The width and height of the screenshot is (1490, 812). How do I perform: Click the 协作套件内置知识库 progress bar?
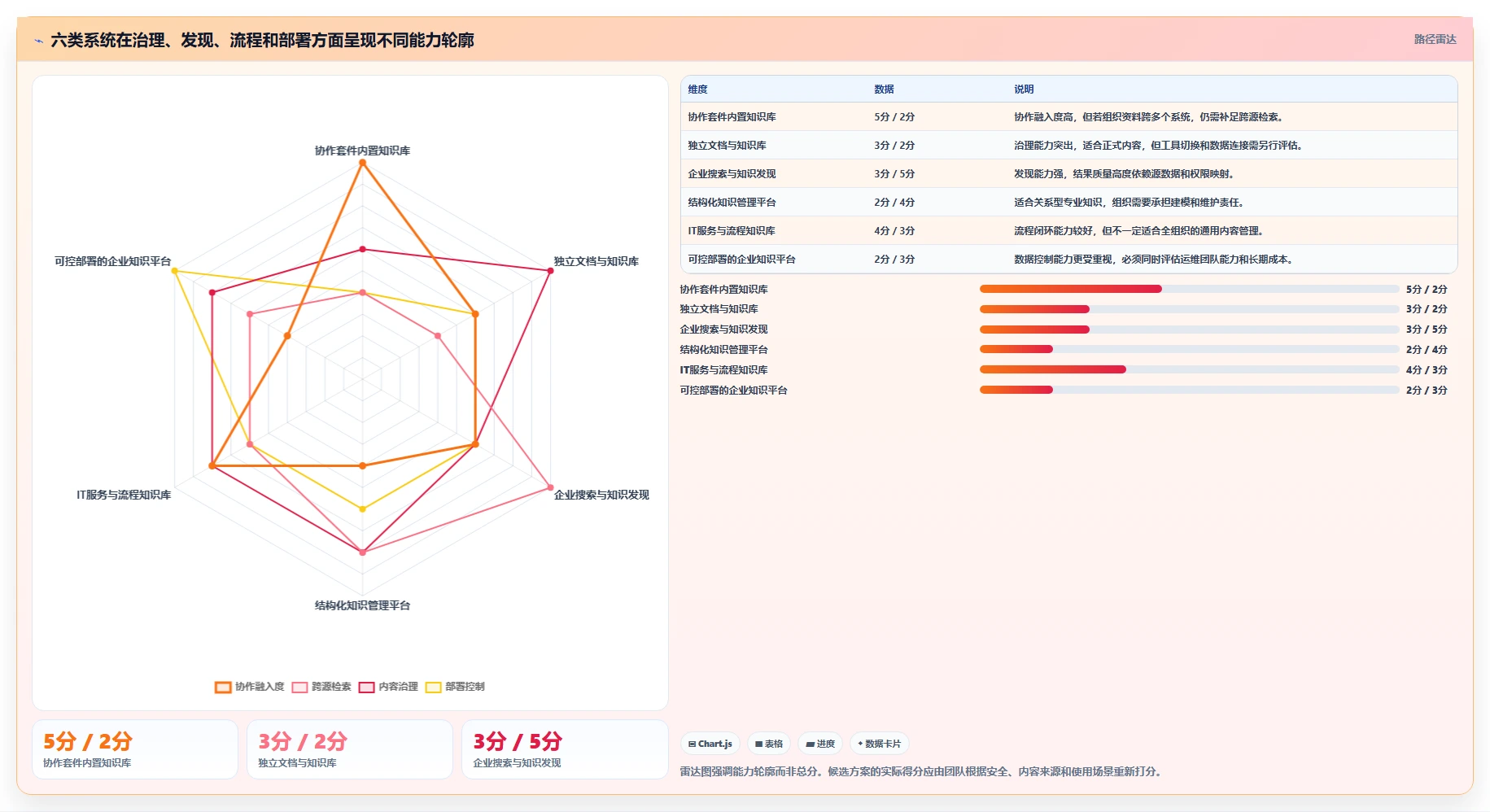pyautogui.click(x=1189, y=289)
